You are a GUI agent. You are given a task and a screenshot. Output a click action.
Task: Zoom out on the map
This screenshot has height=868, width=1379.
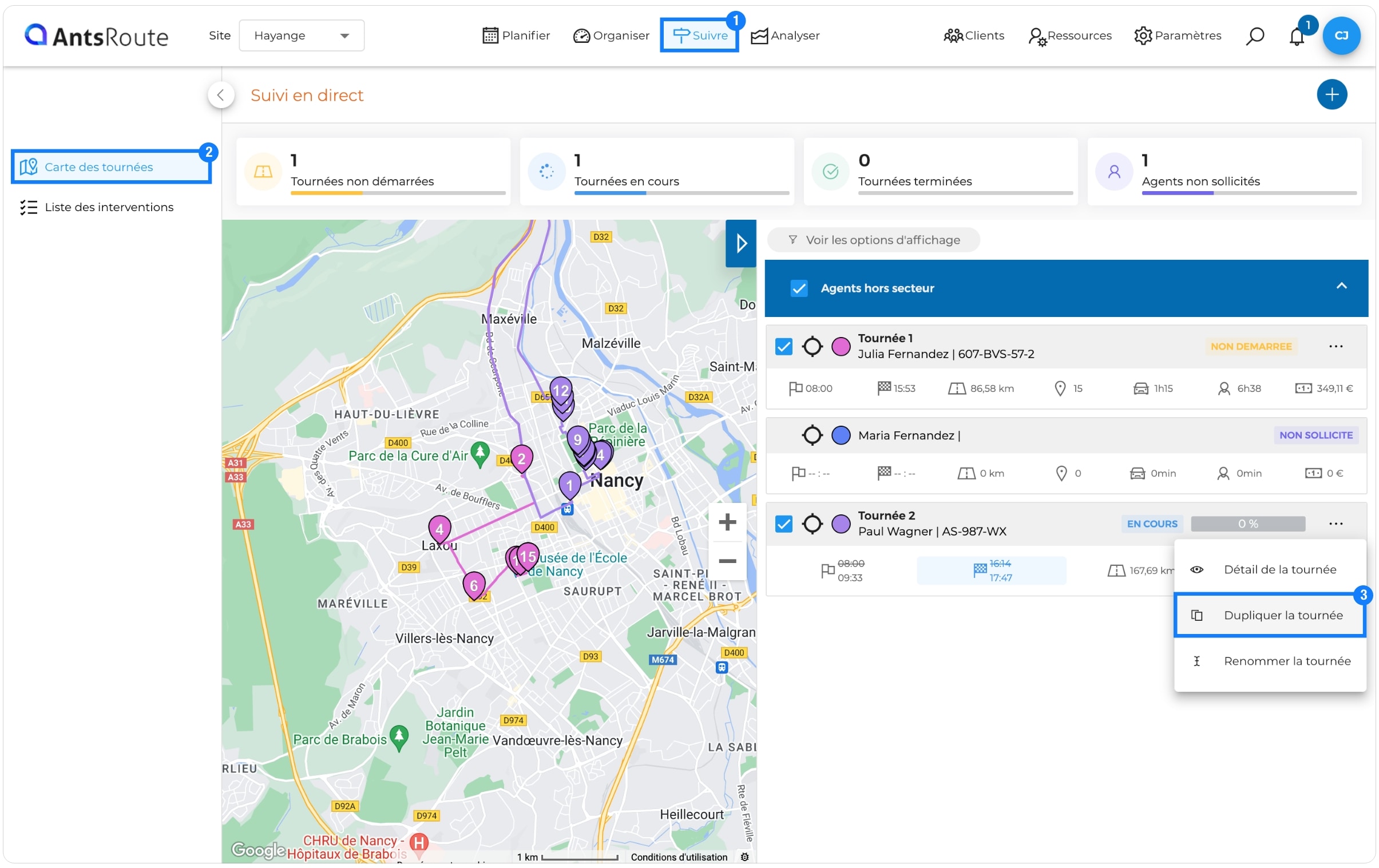[x=727, y=561]
